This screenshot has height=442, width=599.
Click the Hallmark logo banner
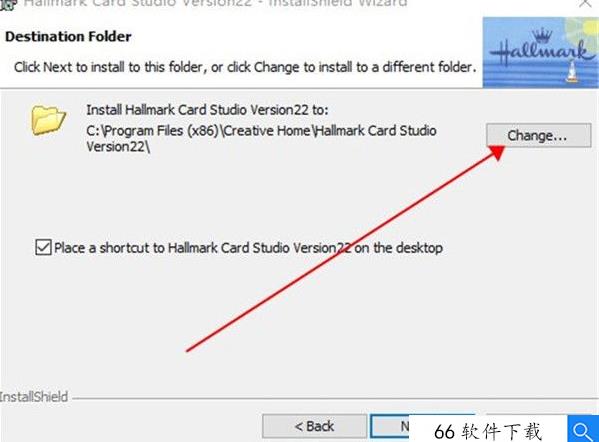pyautogui.click(x=541, y=52)
